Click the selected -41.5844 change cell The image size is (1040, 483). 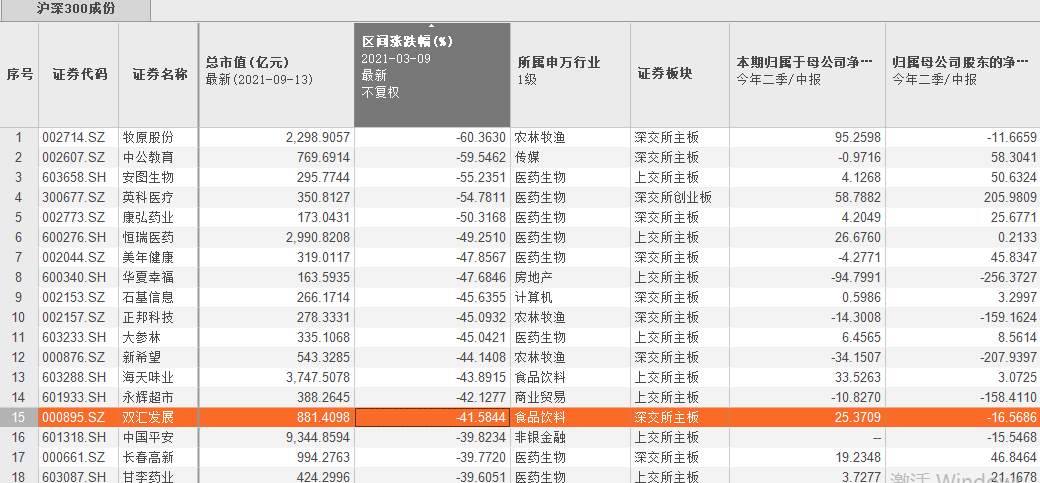pos(432,417)
